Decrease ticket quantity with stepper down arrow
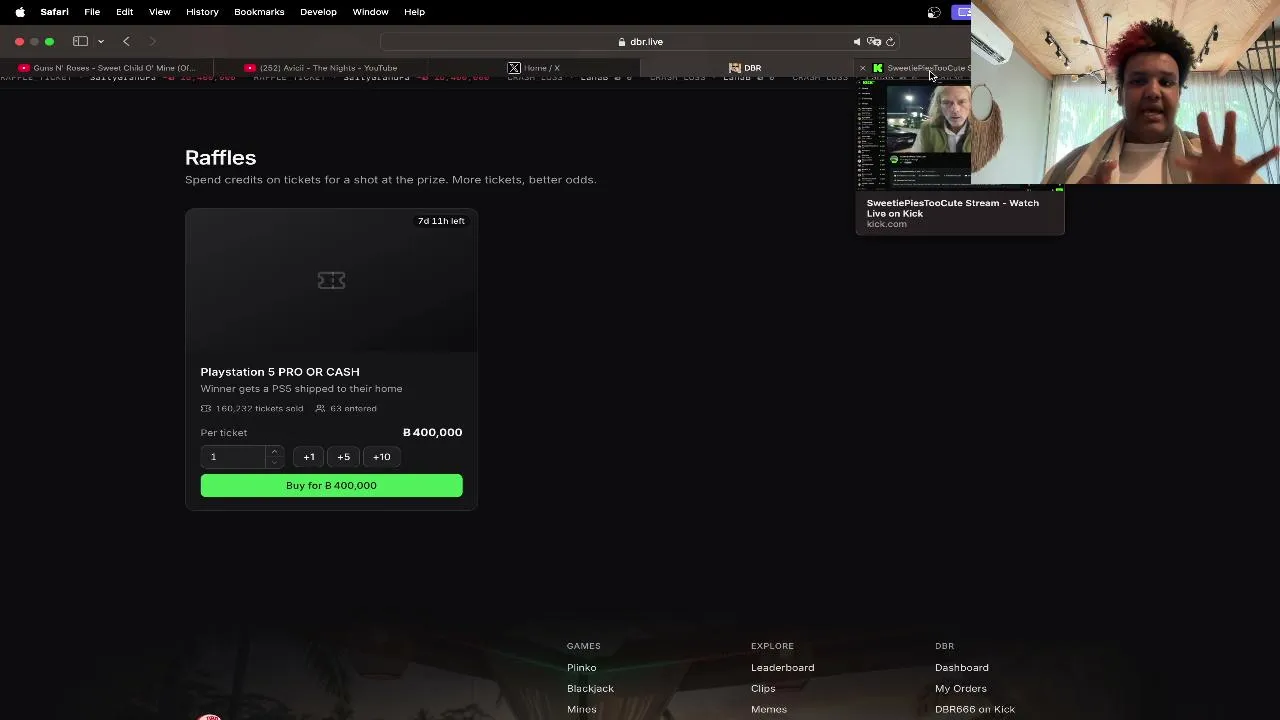This screenshot has height=720, width=1280. (274, 462)
